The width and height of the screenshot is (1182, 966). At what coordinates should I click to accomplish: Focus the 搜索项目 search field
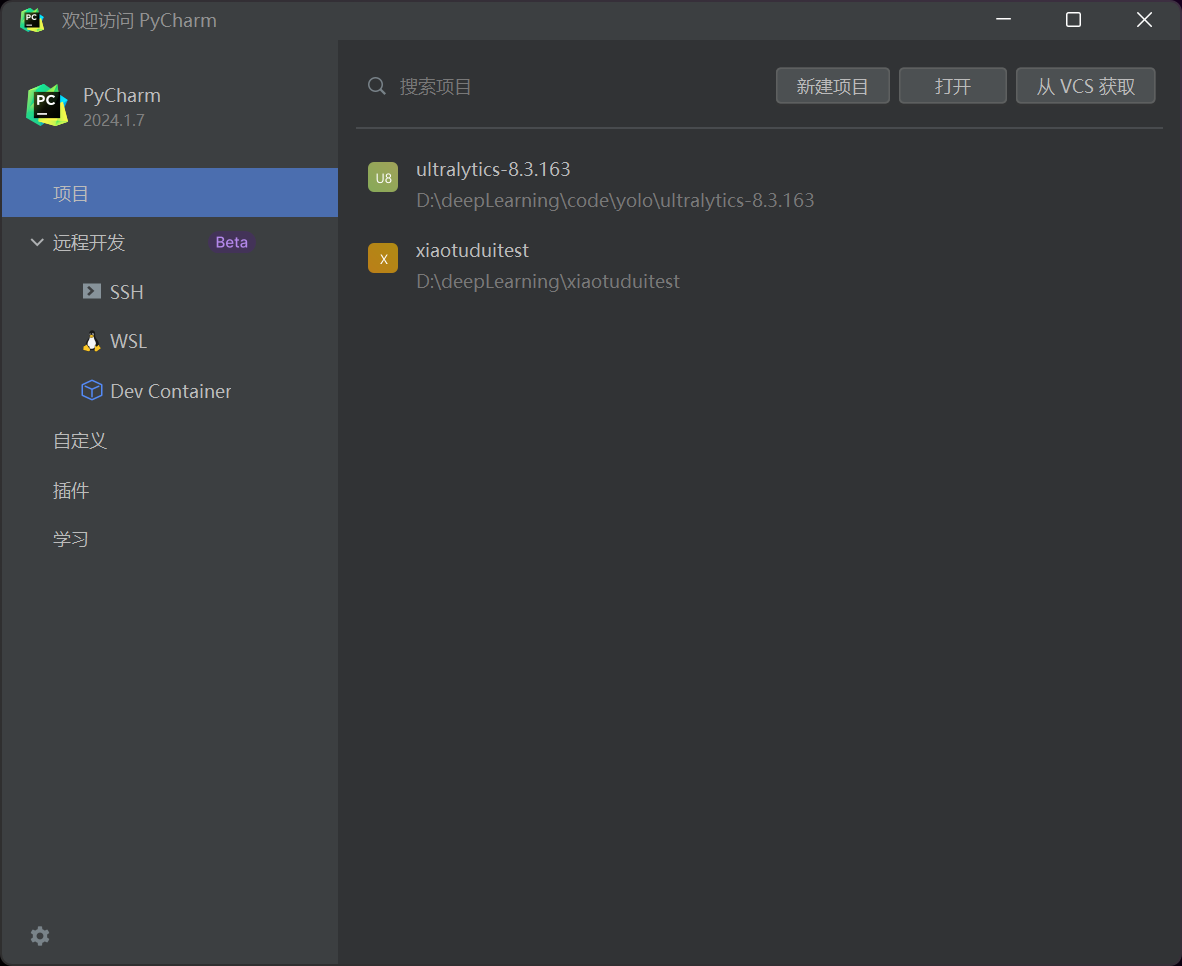[x=565, y=86]
